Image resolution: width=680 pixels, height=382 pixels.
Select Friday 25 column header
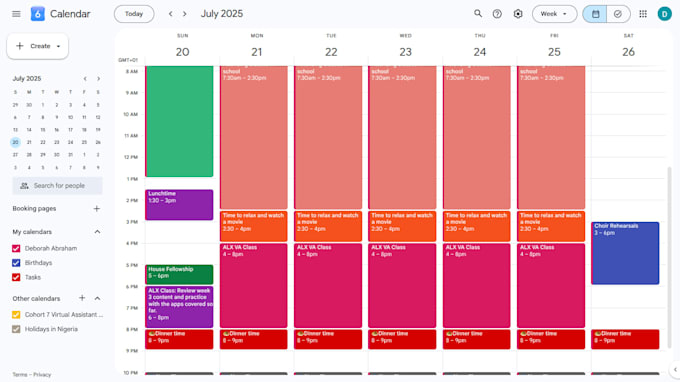point(554,47)
